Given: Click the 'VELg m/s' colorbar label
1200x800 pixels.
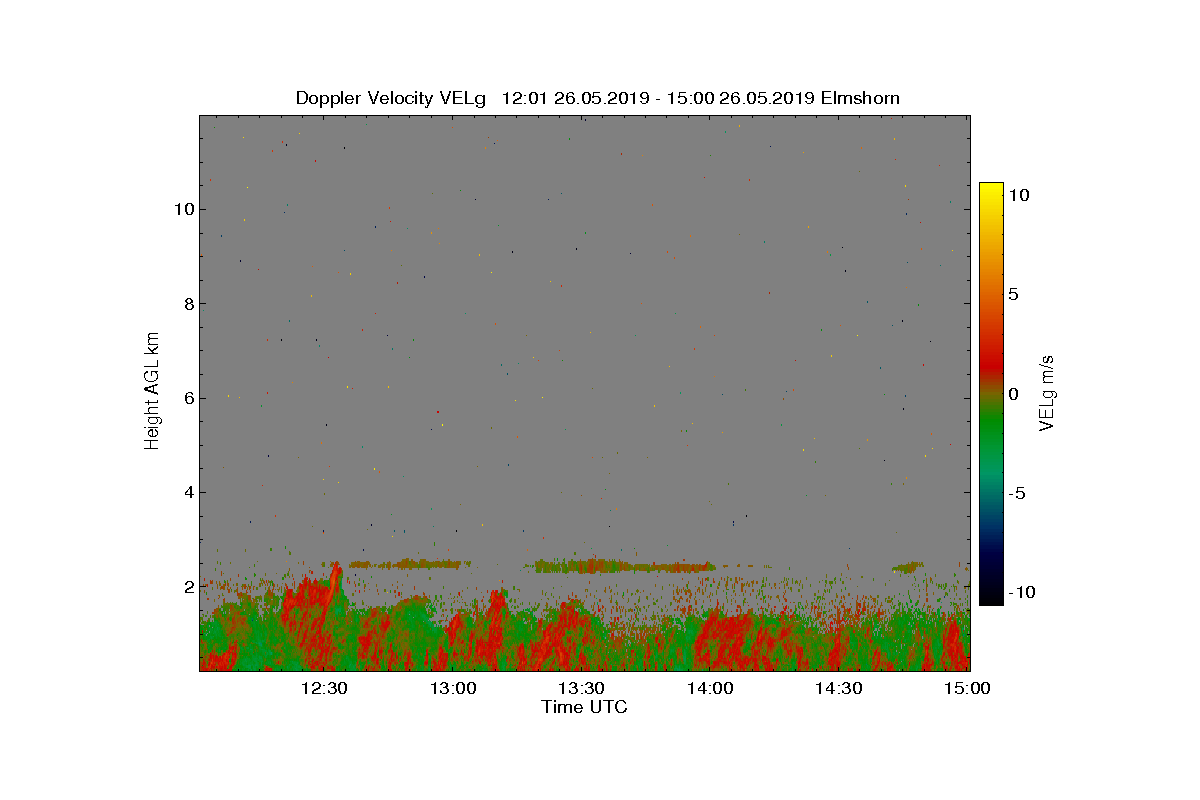Looking at the screenshot, I should pyautogui.click(x=1048, y=392).
